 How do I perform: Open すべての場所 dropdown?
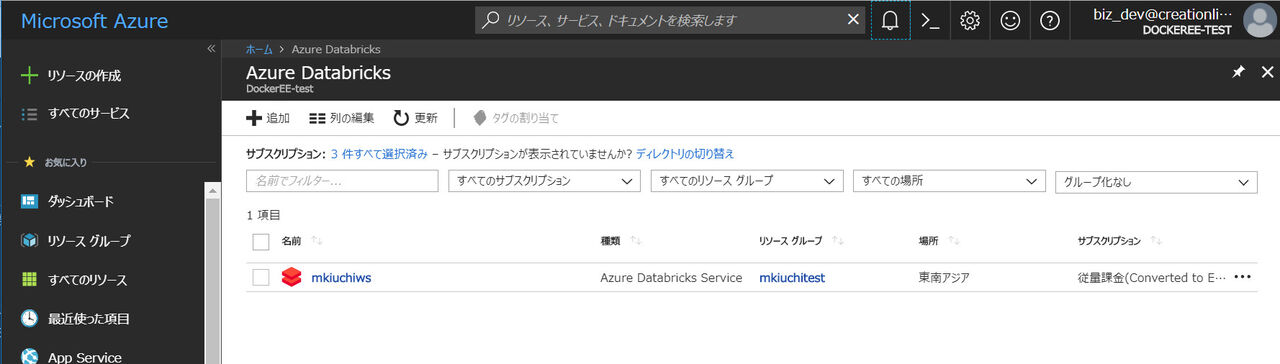tap(949, 181)
